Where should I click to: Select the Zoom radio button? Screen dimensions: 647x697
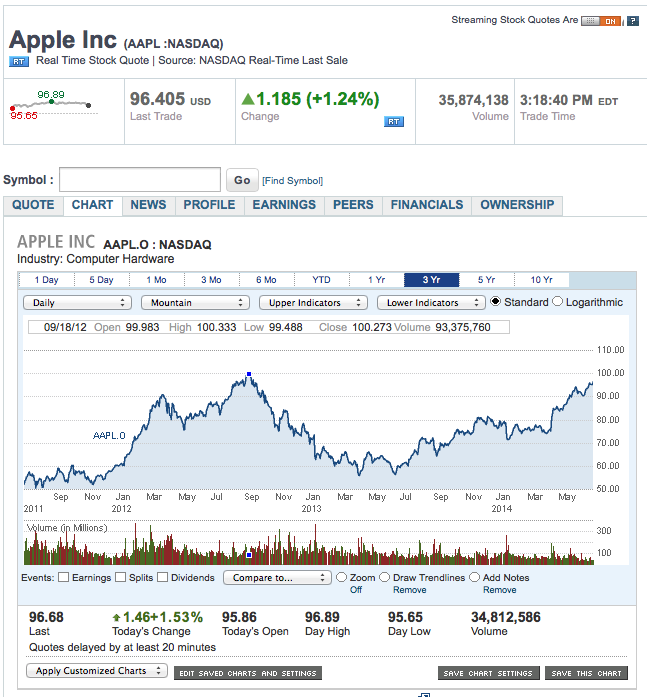pos(341,577)
